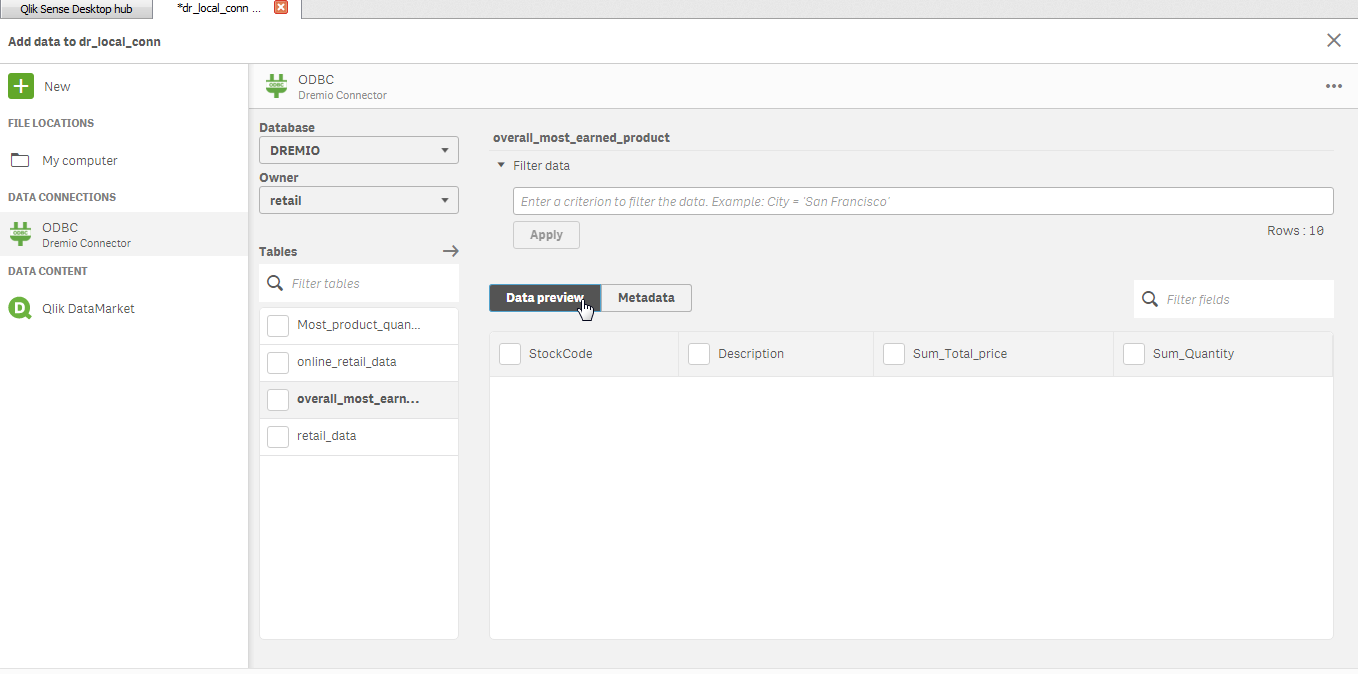The height and width of the screenshot is (674, 1358).
Task: Select the online_retail_data table name
Action: pyautogui.click(x=347, y=362)
